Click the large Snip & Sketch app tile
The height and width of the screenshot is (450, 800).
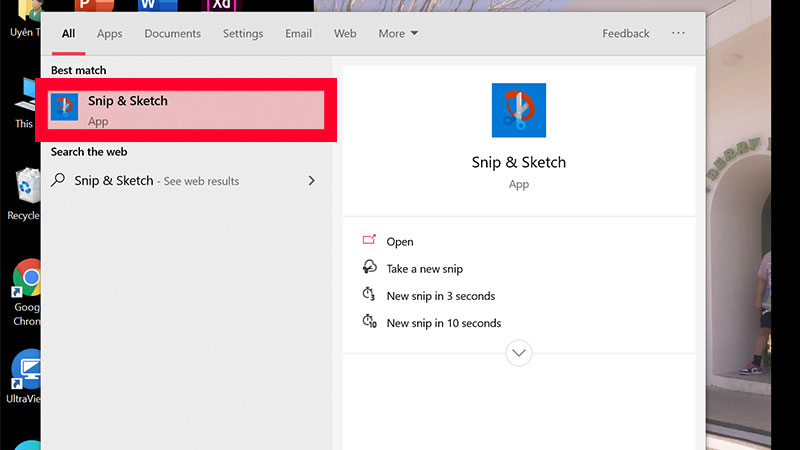[518, 110]
